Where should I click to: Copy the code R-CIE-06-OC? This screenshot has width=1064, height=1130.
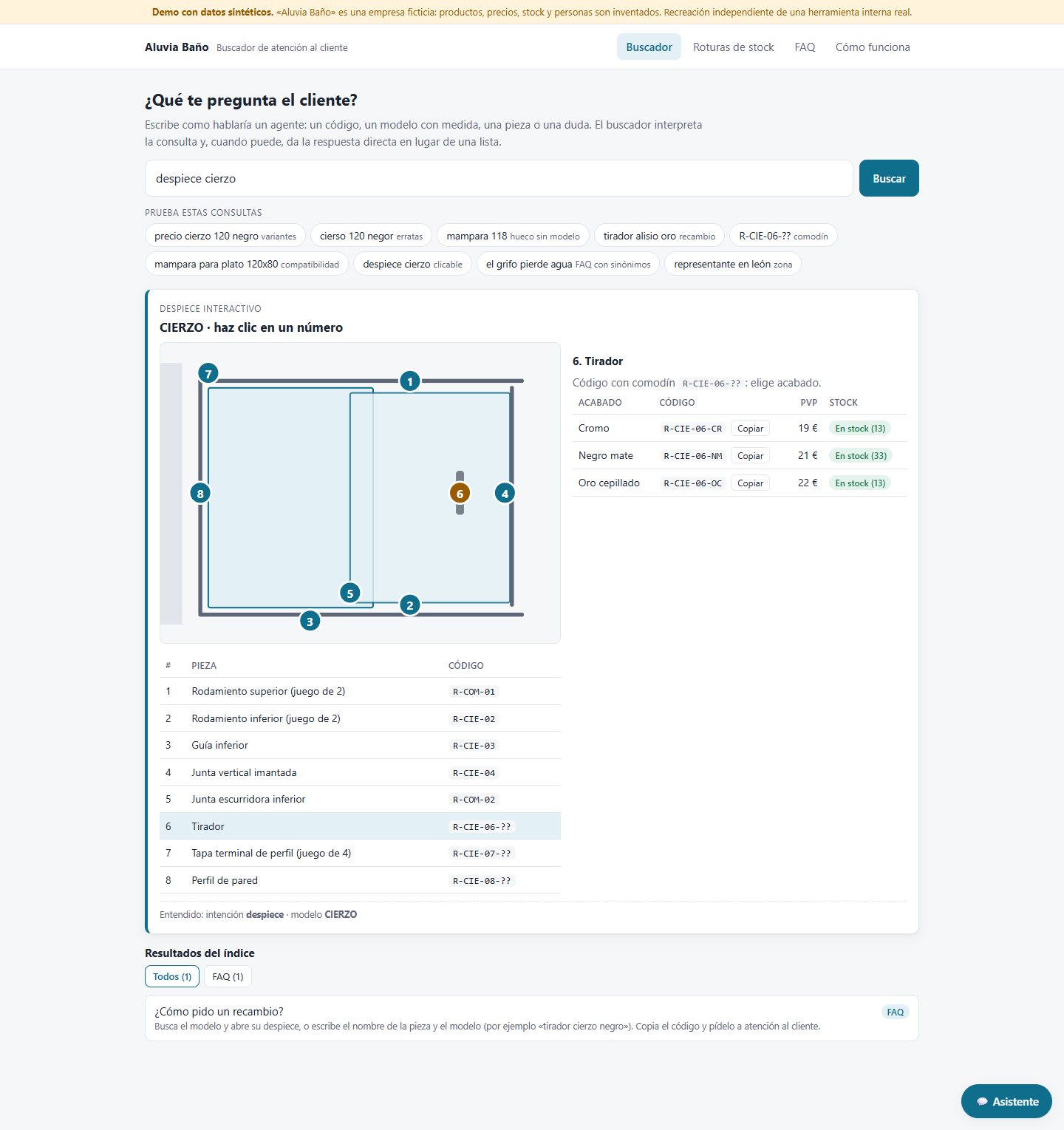click(x=750, y=483)
